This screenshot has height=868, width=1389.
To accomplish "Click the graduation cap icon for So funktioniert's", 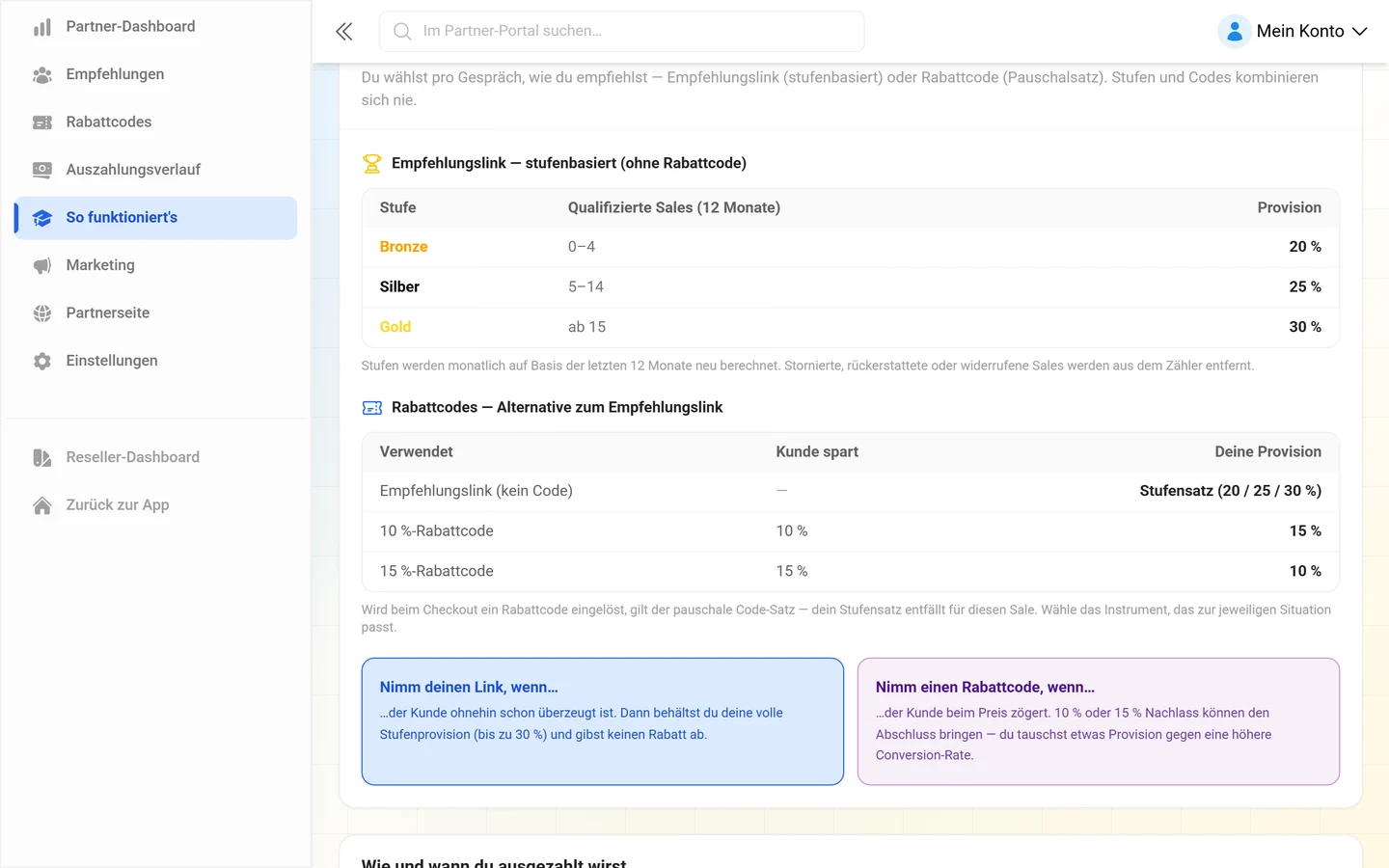I will [x=42, y=218].
